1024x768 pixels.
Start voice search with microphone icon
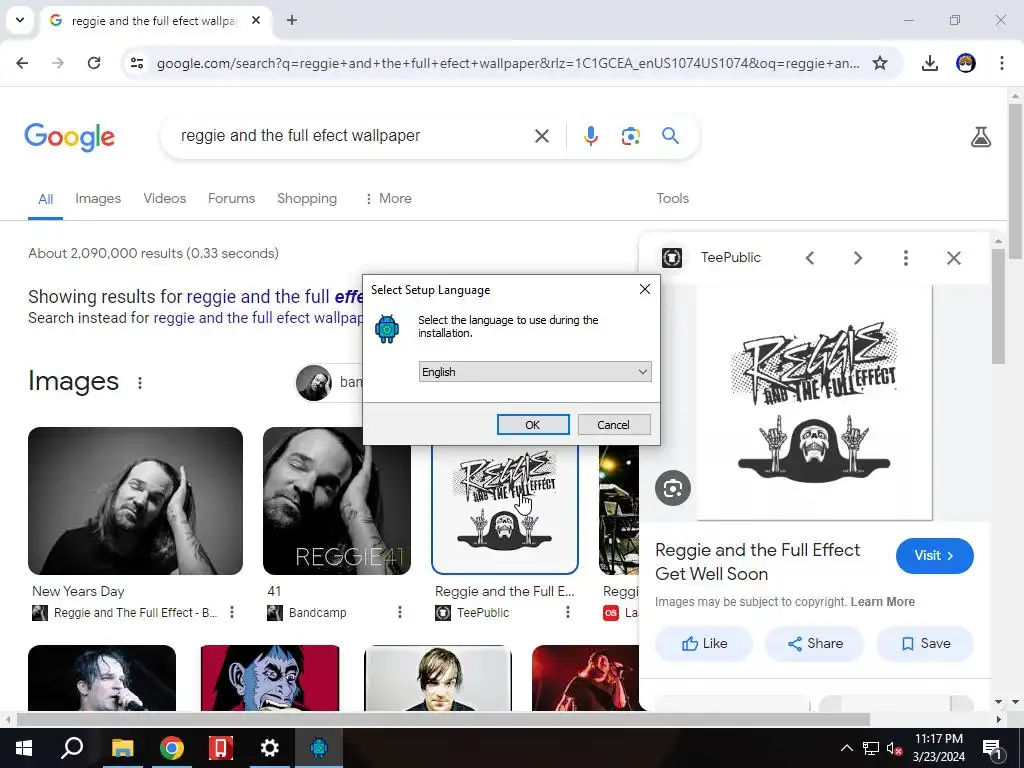(590, 136)
